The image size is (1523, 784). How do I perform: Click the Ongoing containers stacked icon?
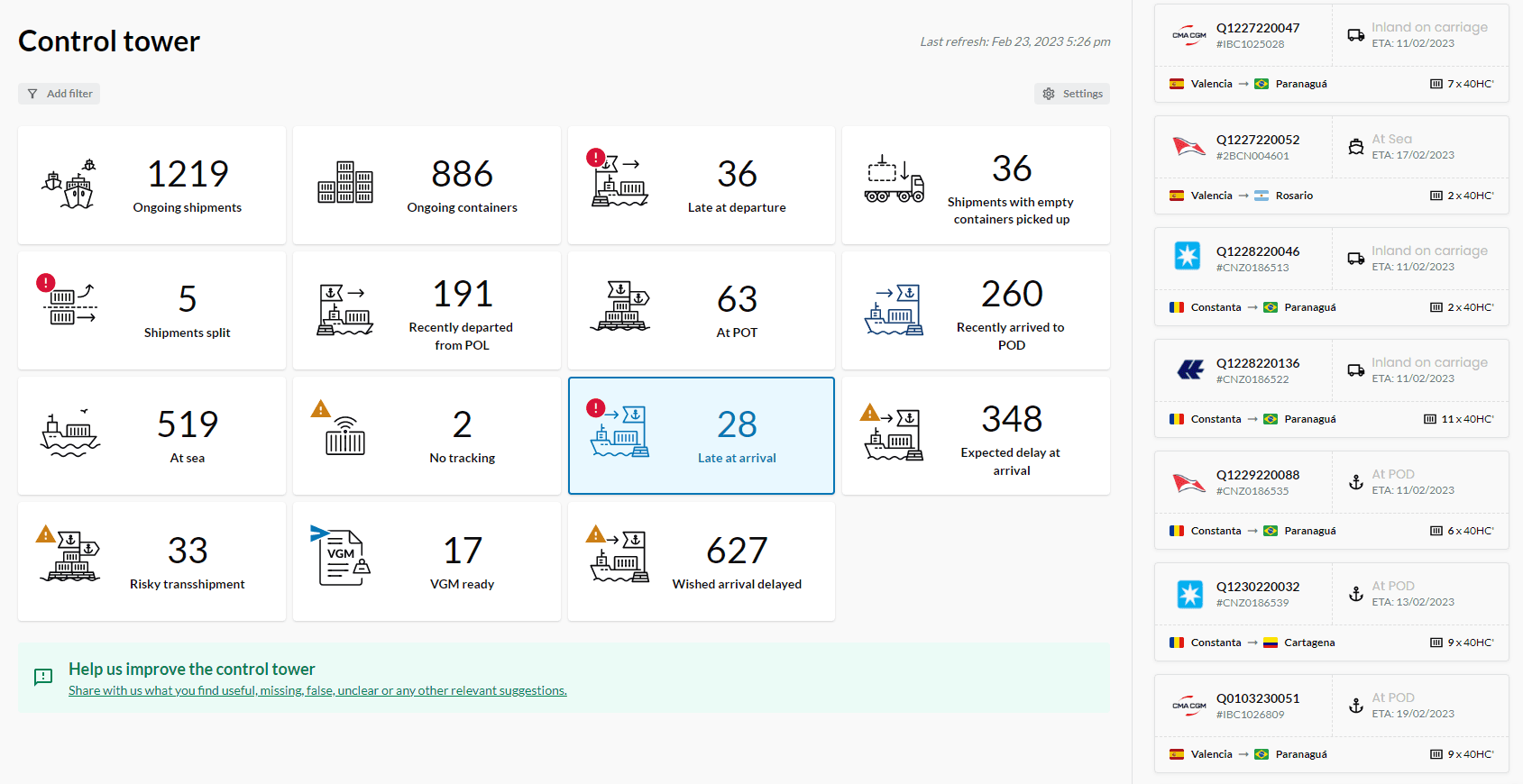pyautogui.click(x=344, y=183)
